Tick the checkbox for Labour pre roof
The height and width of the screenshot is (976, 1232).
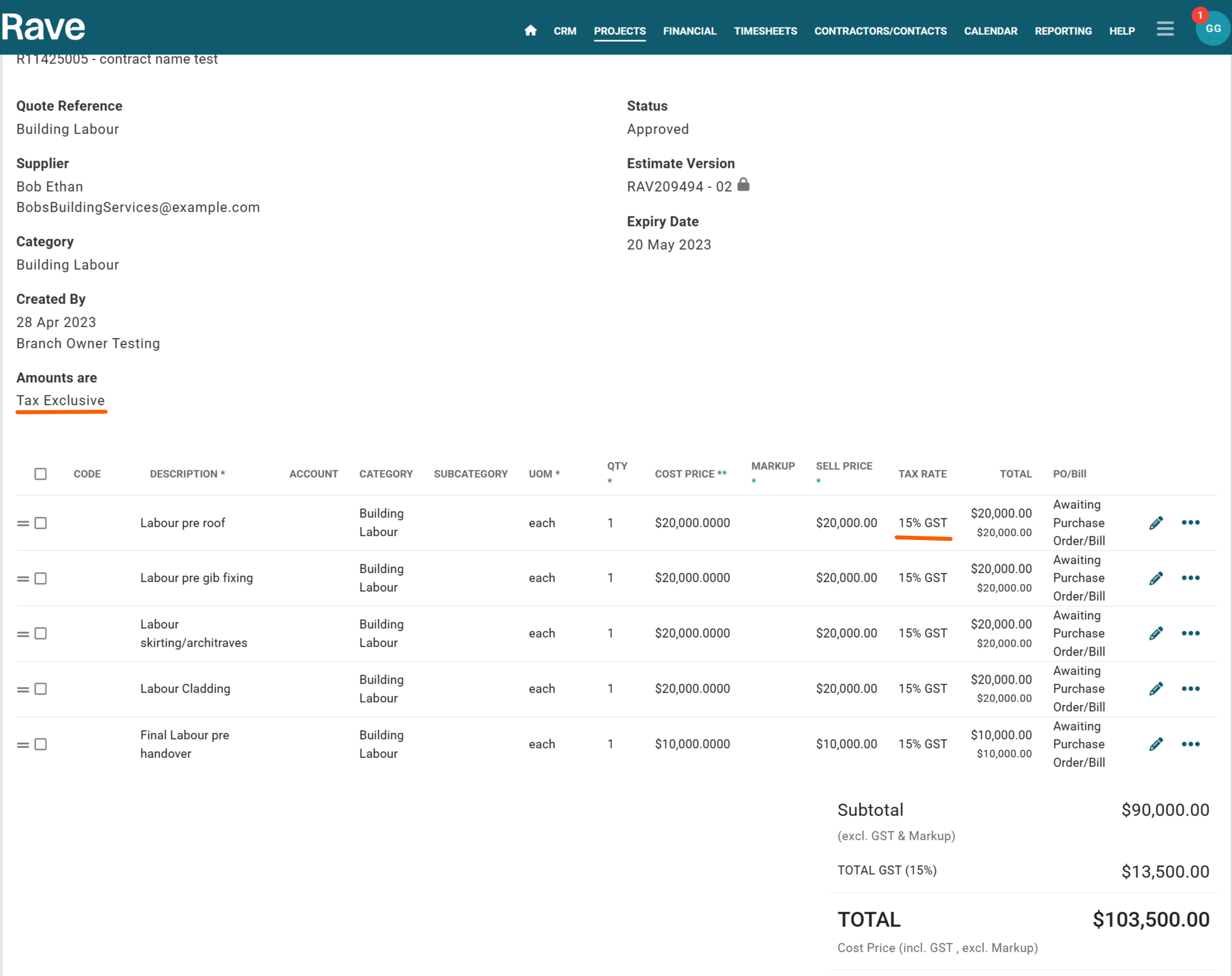(41, 523)
